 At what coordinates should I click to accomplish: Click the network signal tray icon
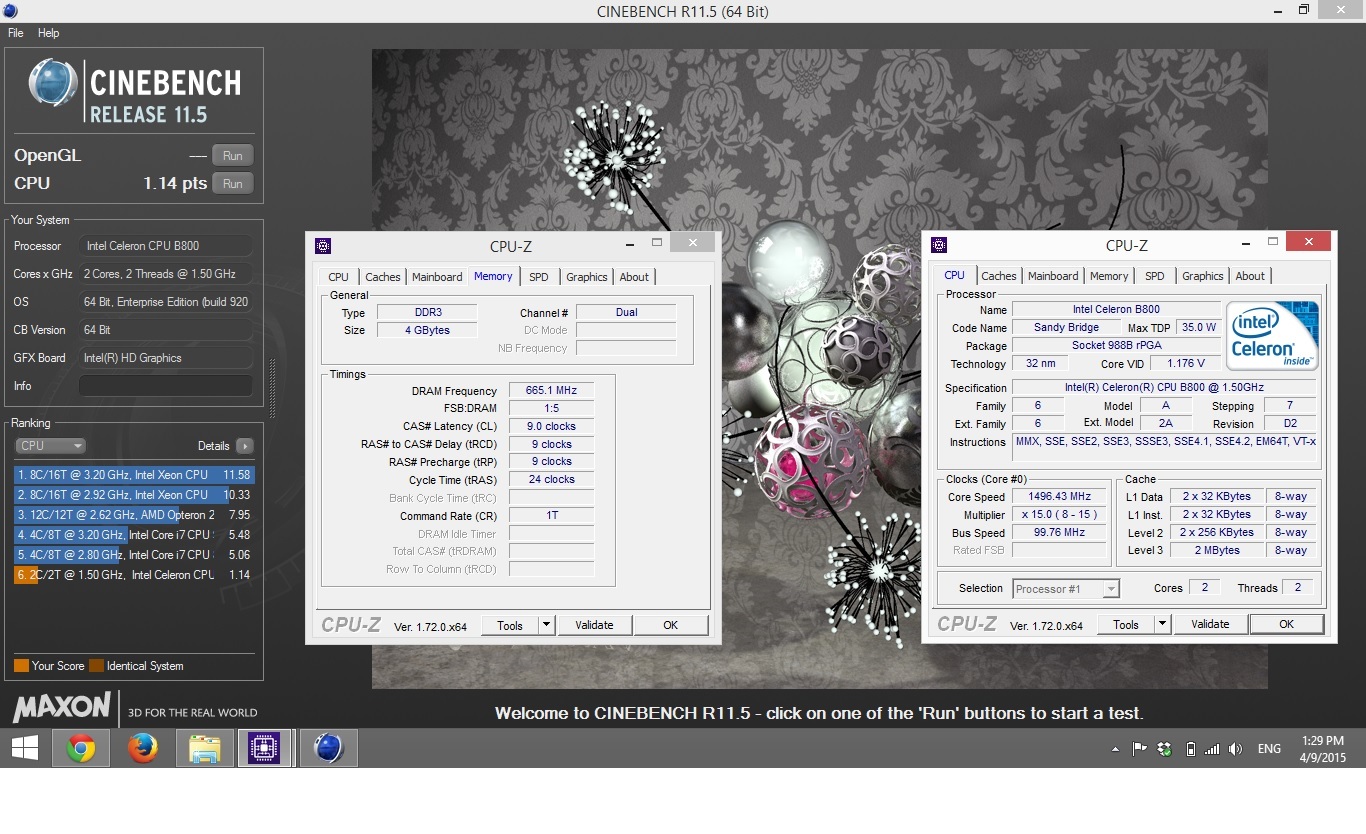[x=1212, y=749]
